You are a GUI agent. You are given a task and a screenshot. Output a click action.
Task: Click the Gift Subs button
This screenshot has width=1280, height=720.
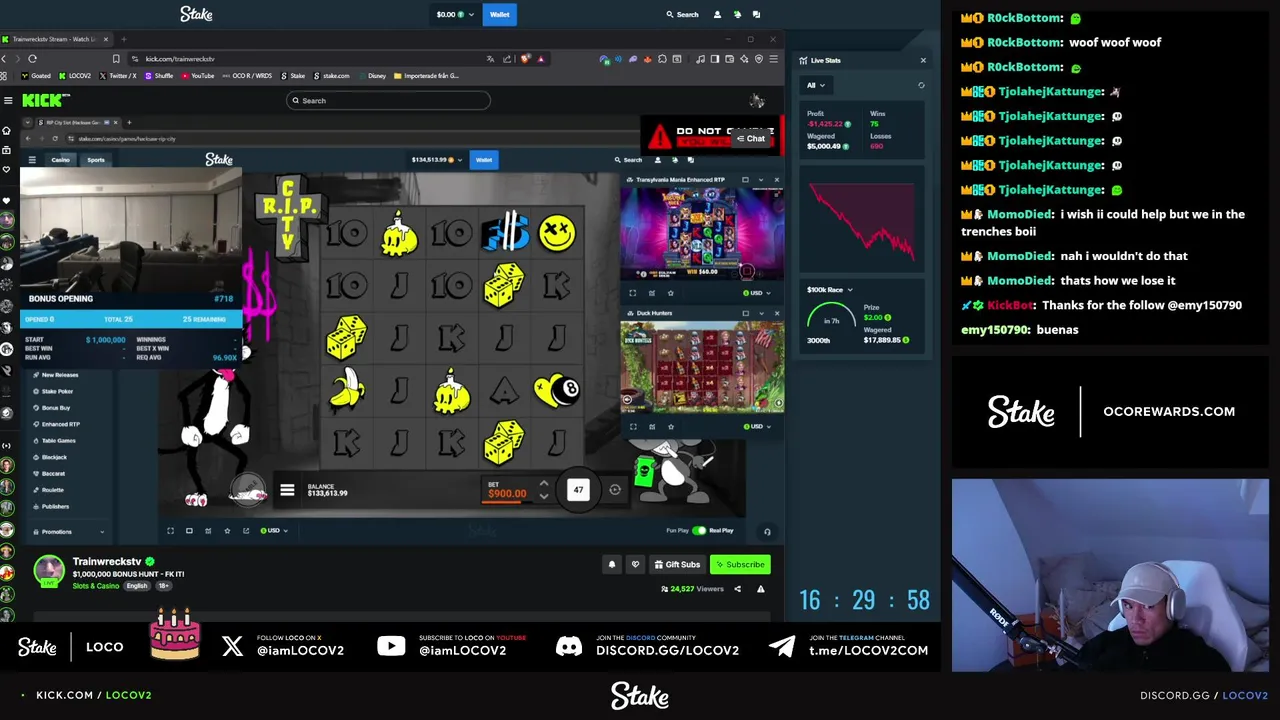[677, 564]
